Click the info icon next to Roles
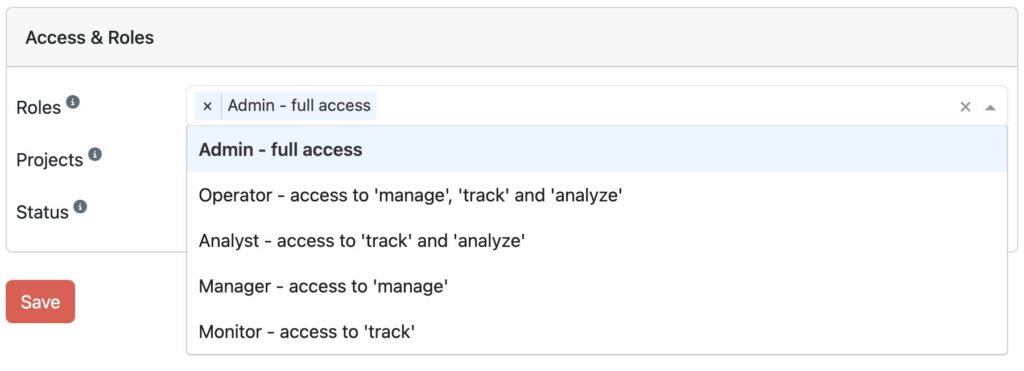Image resolution: width=1024 pixels, height=371 pixels. point(73,103)
